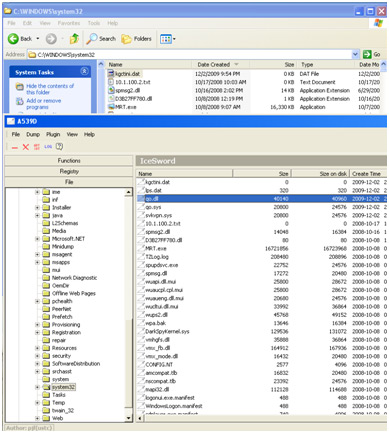Click the tree scrollbar down arrow

(128, 418)
